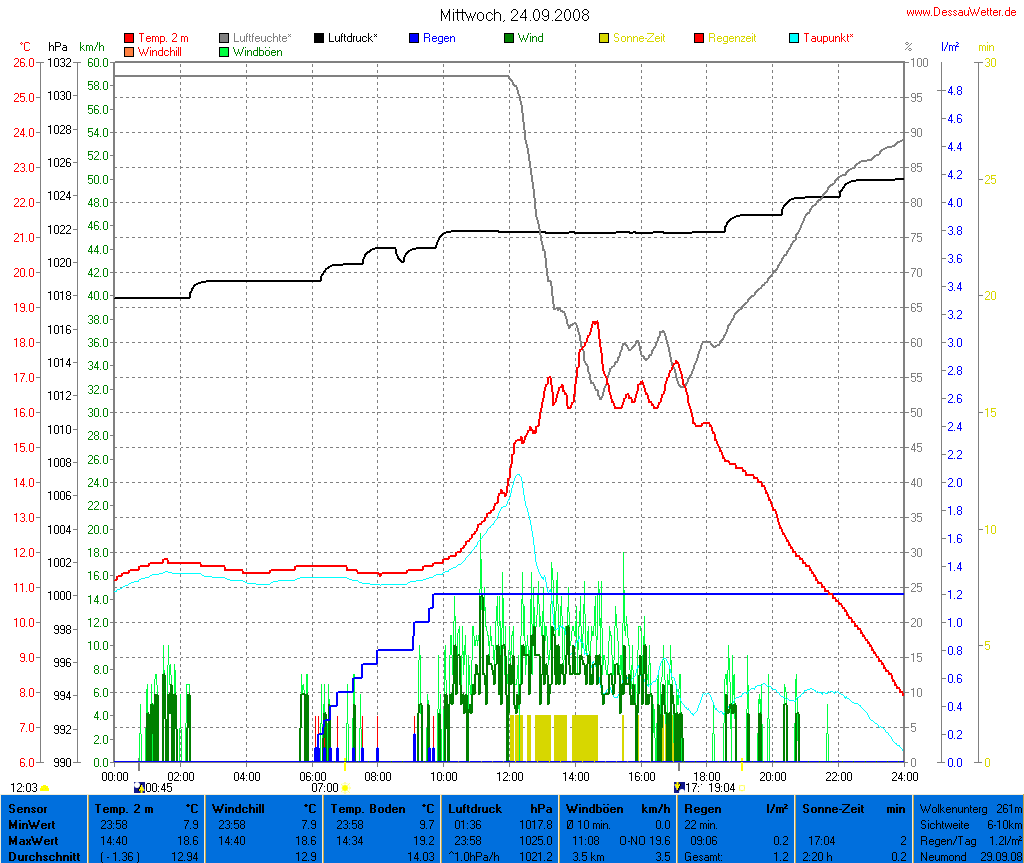1024x863 pixels.
Task: Click the yellow Sonne-Zeit legend square
Action: coord(604,38)
